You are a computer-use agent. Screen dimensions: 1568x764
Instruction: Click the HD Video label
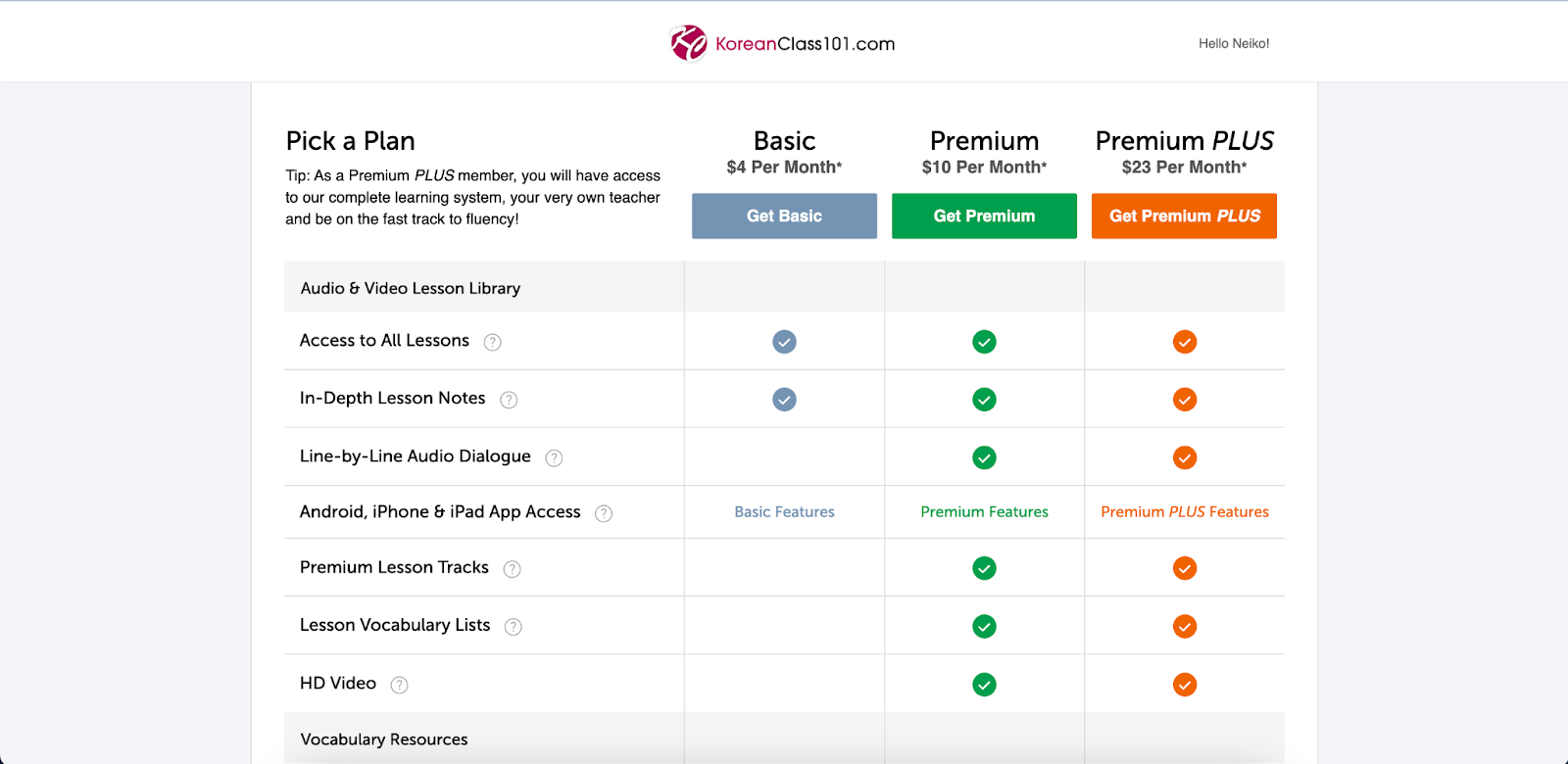click(x=338, y=684)
